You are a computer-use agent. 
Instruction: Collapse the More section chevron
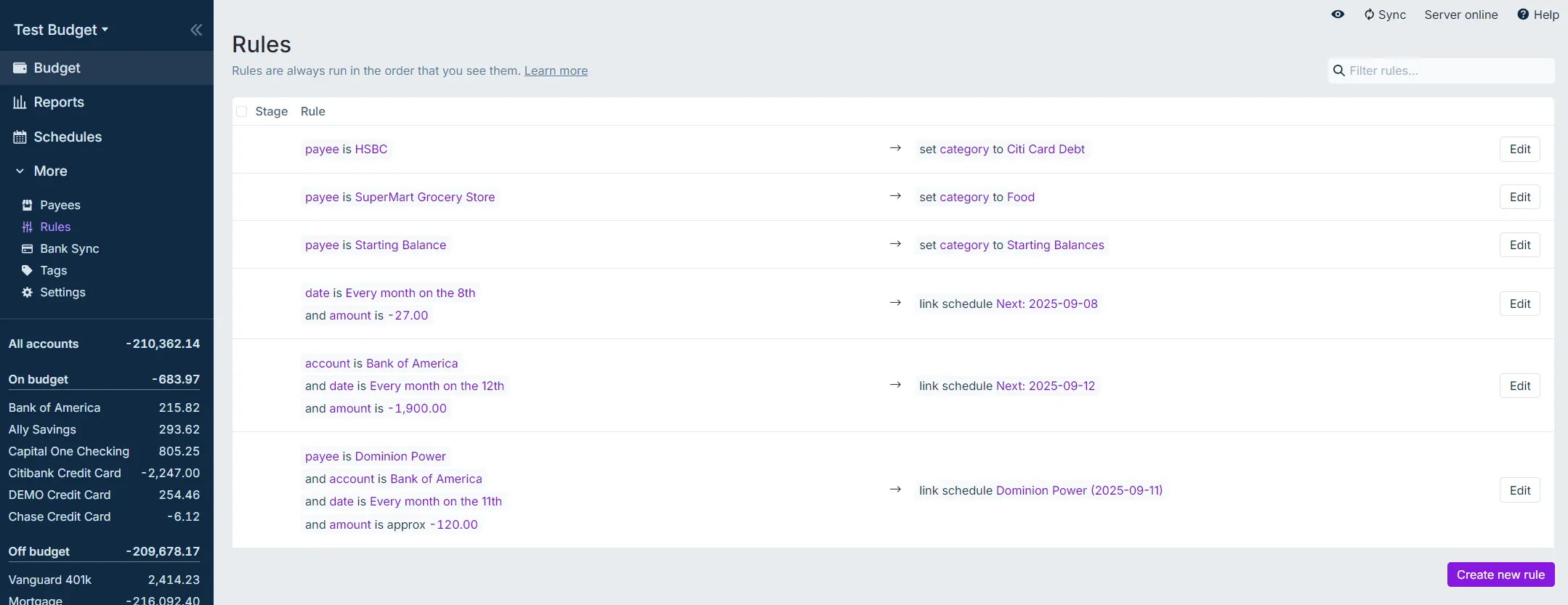[20, 171]
